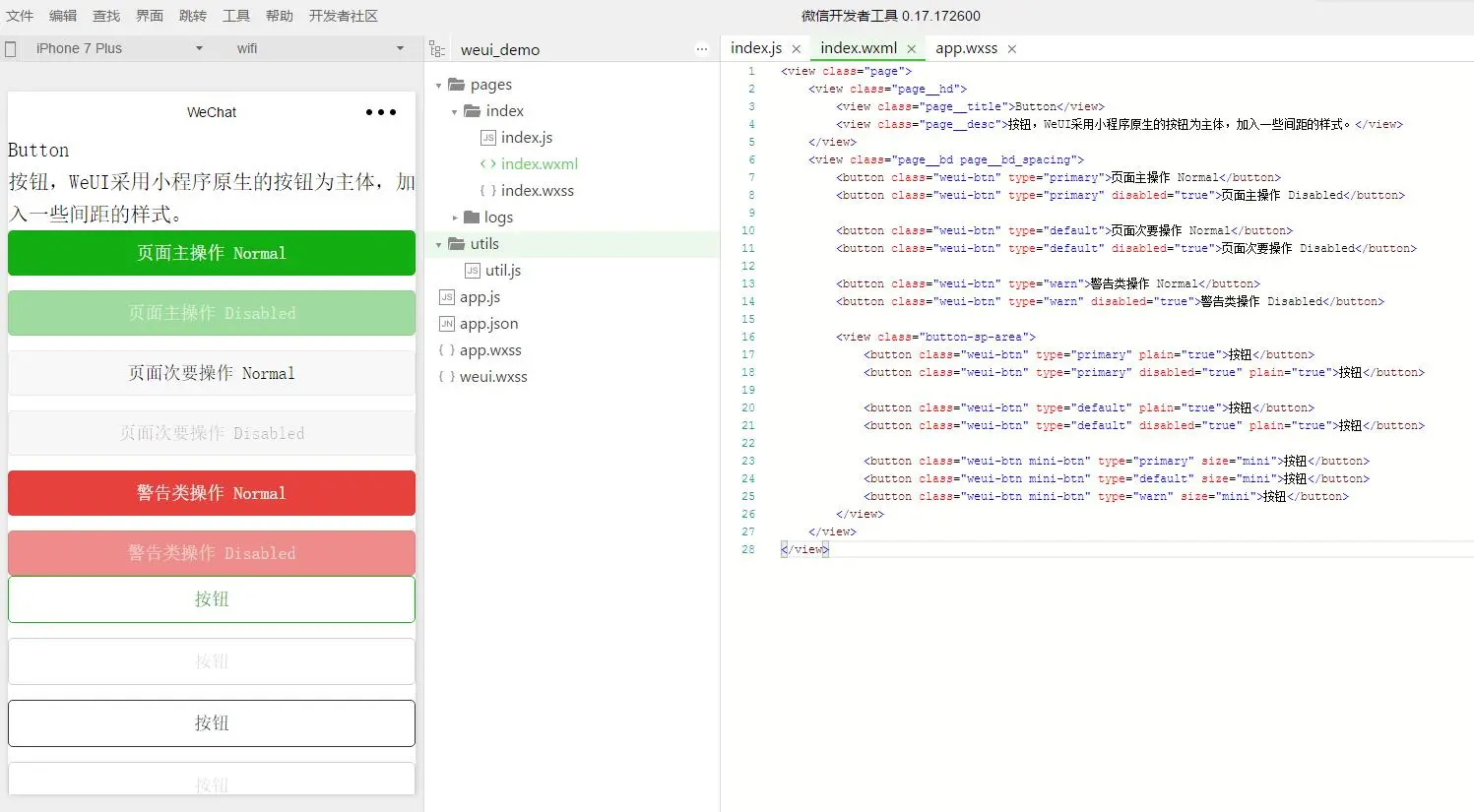Tap the 警告类操作 Disabled button
Image resolution: width=1474 pixels, height=812 pixels.
tap(212, 553)
